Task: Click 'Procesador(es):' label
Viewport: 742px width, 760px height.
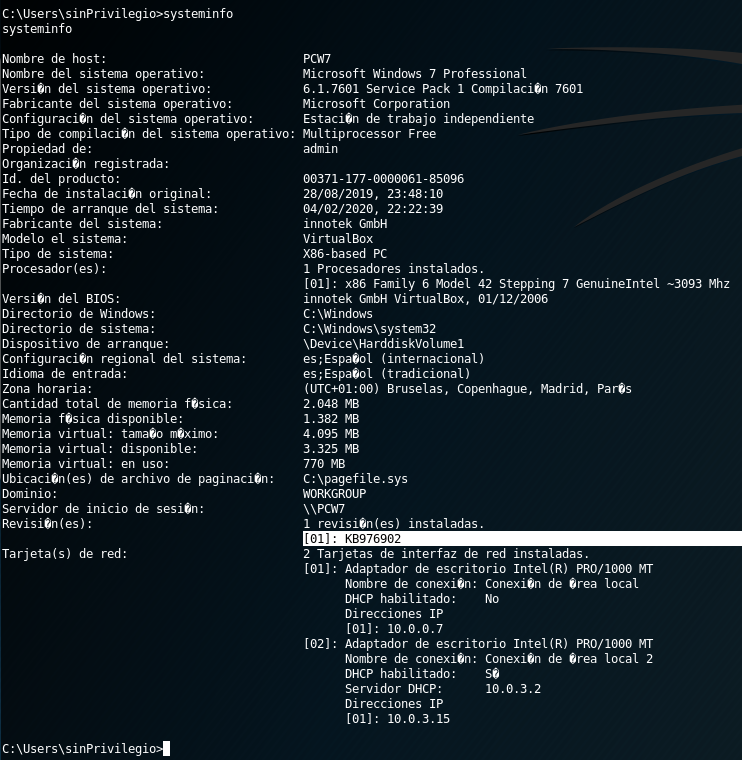Action: tap(54, 269)
